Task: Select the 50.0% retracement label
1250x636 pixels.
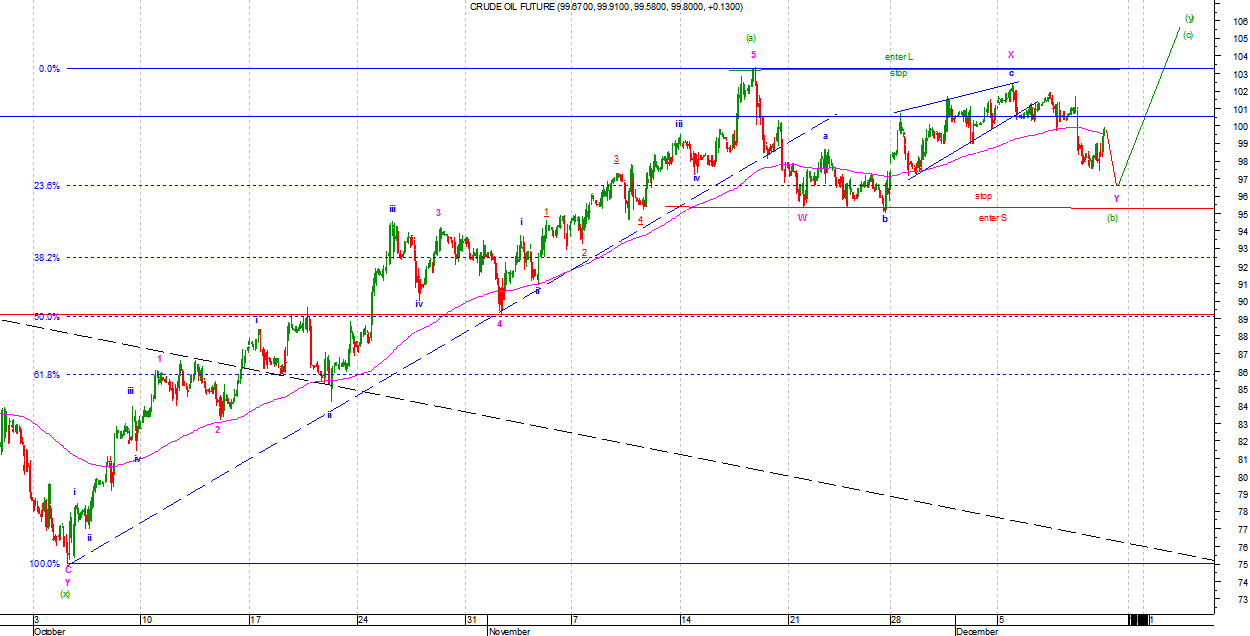Action: [46, 317]
